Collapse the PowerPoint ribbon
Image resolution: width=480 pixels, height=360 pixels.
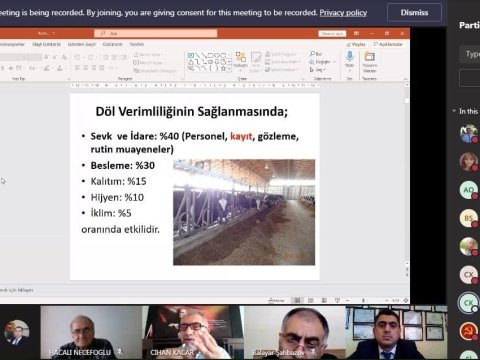405,79
